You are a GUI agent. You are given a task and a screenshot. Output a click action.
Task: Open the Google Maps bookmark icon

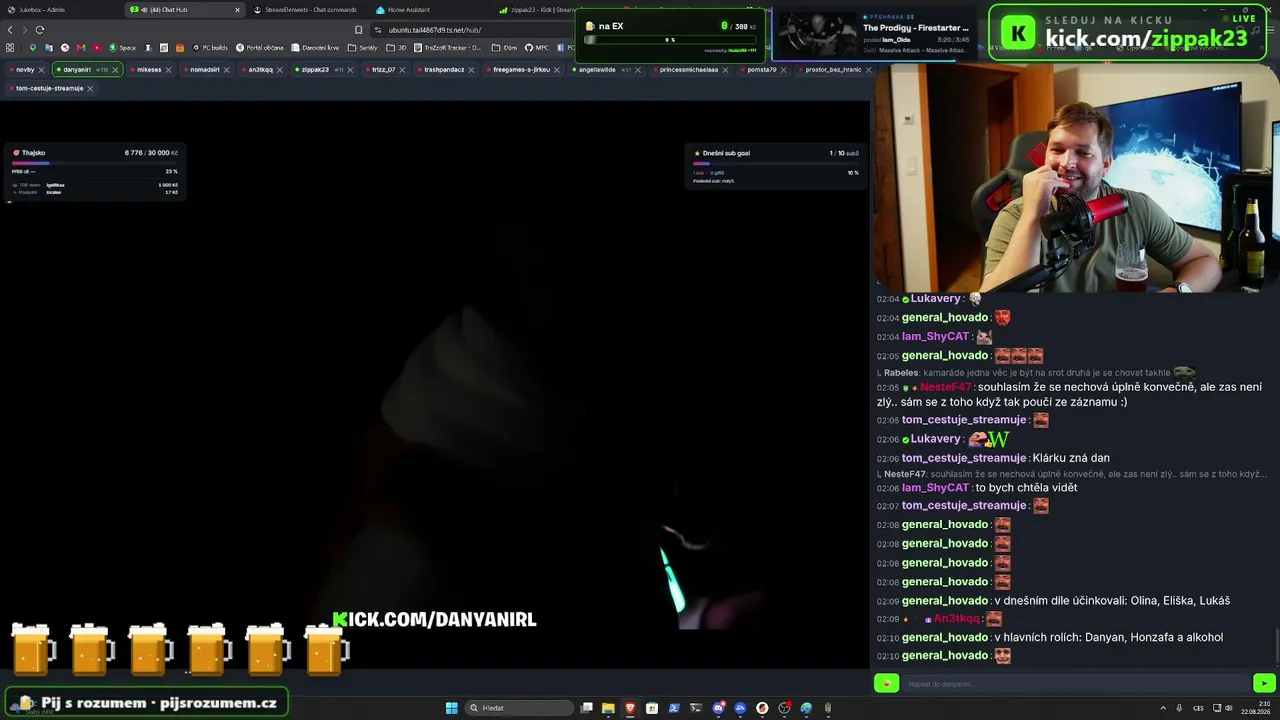pyautogui.click(x=33, y=48)
